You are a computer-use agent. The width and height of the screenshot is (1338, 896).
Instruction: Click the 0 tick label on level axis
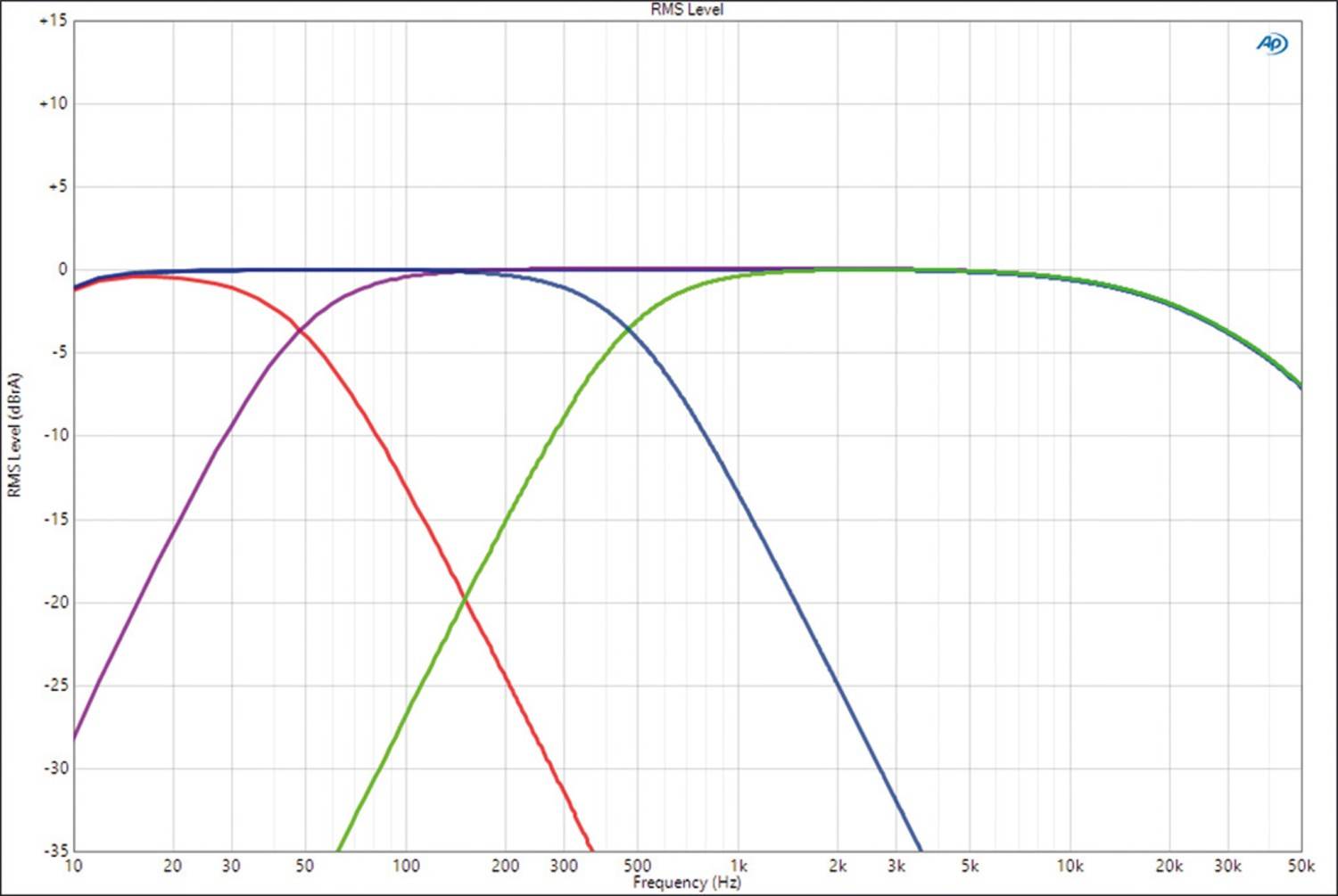tap(62, 269)
